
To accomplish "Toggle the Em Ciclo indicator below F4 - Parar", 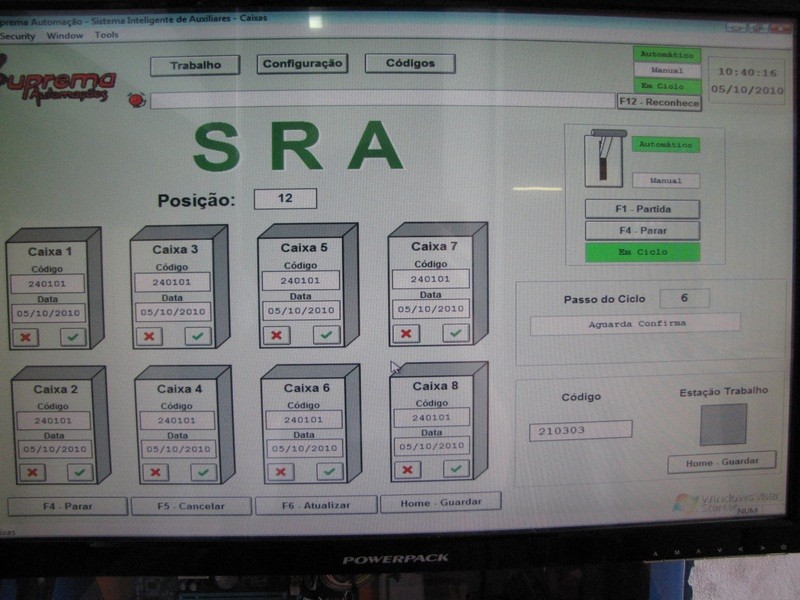I will pyautogui.click(x=643, y=252).
